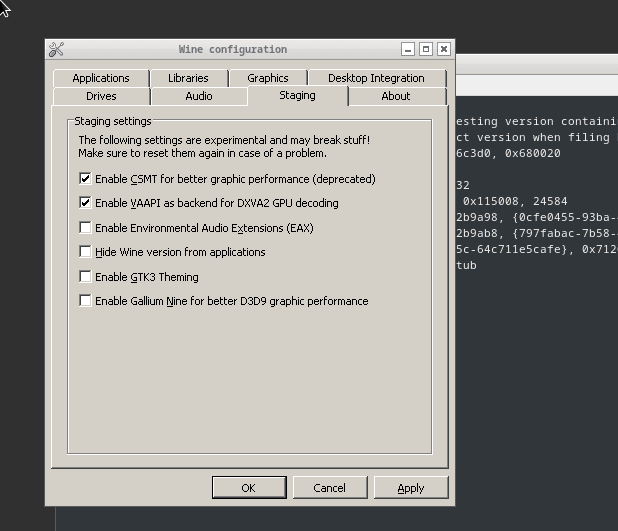
Task: Click terminal line '0x115008, 24584'
Action: pos(515,201)
